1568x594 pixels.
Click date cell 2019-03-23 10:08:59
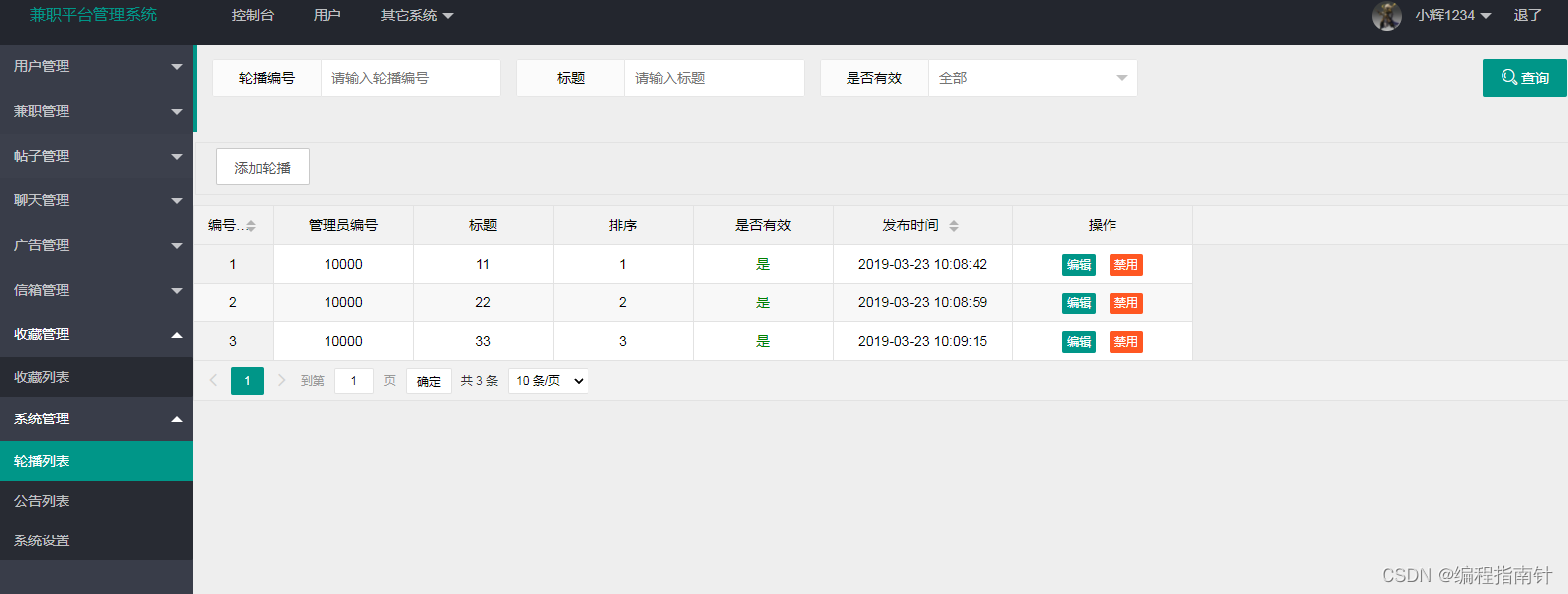point(923,302)
